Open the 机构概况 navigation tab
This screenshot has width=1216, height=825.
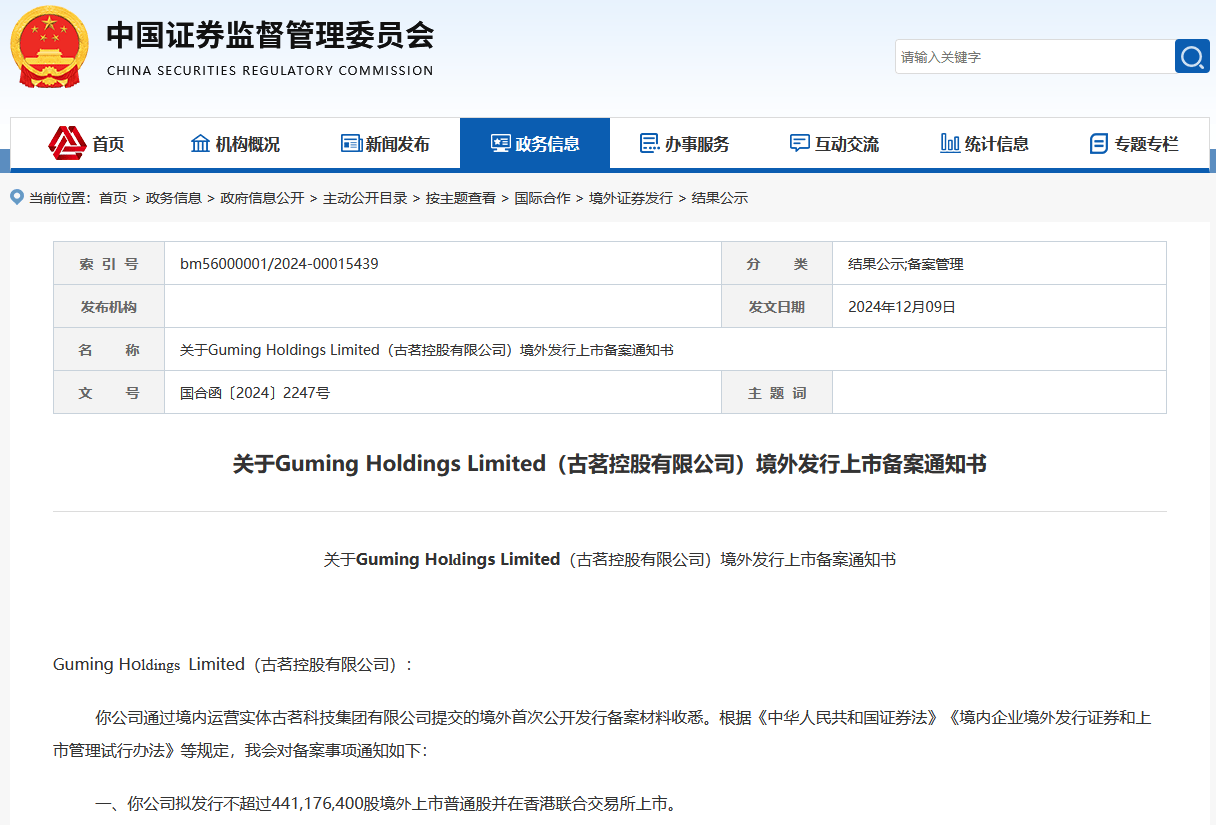pyautogui.click(x=235, y=144)
